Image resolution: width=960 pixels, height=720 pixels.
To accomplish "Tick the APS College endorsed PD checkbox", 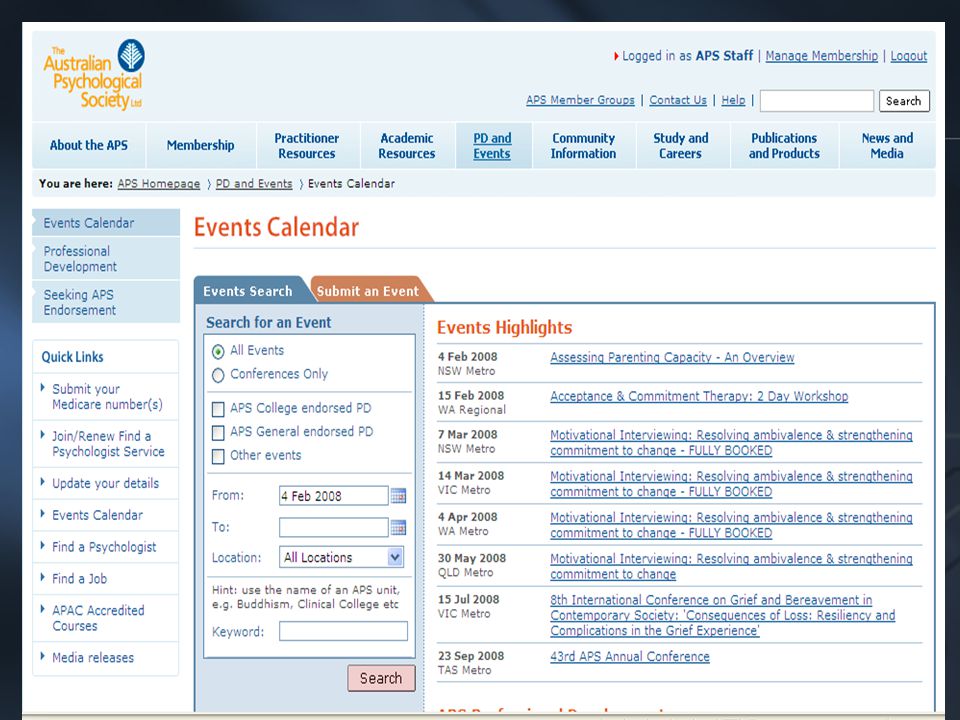I will (218, 409).
